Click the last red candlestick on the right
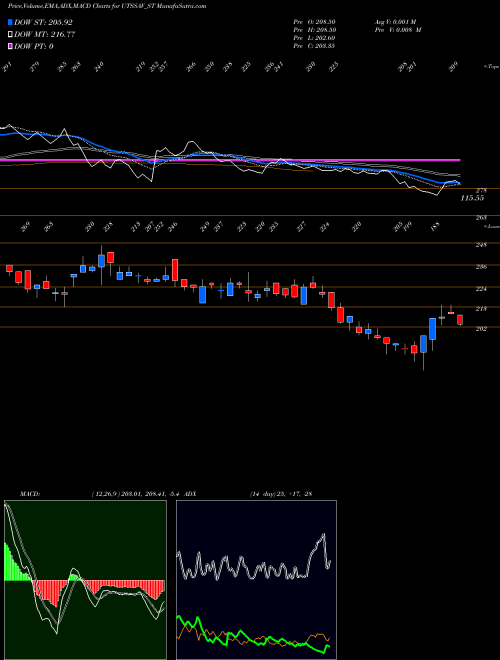This screenshot has width=500, height=660. [460, 320]
